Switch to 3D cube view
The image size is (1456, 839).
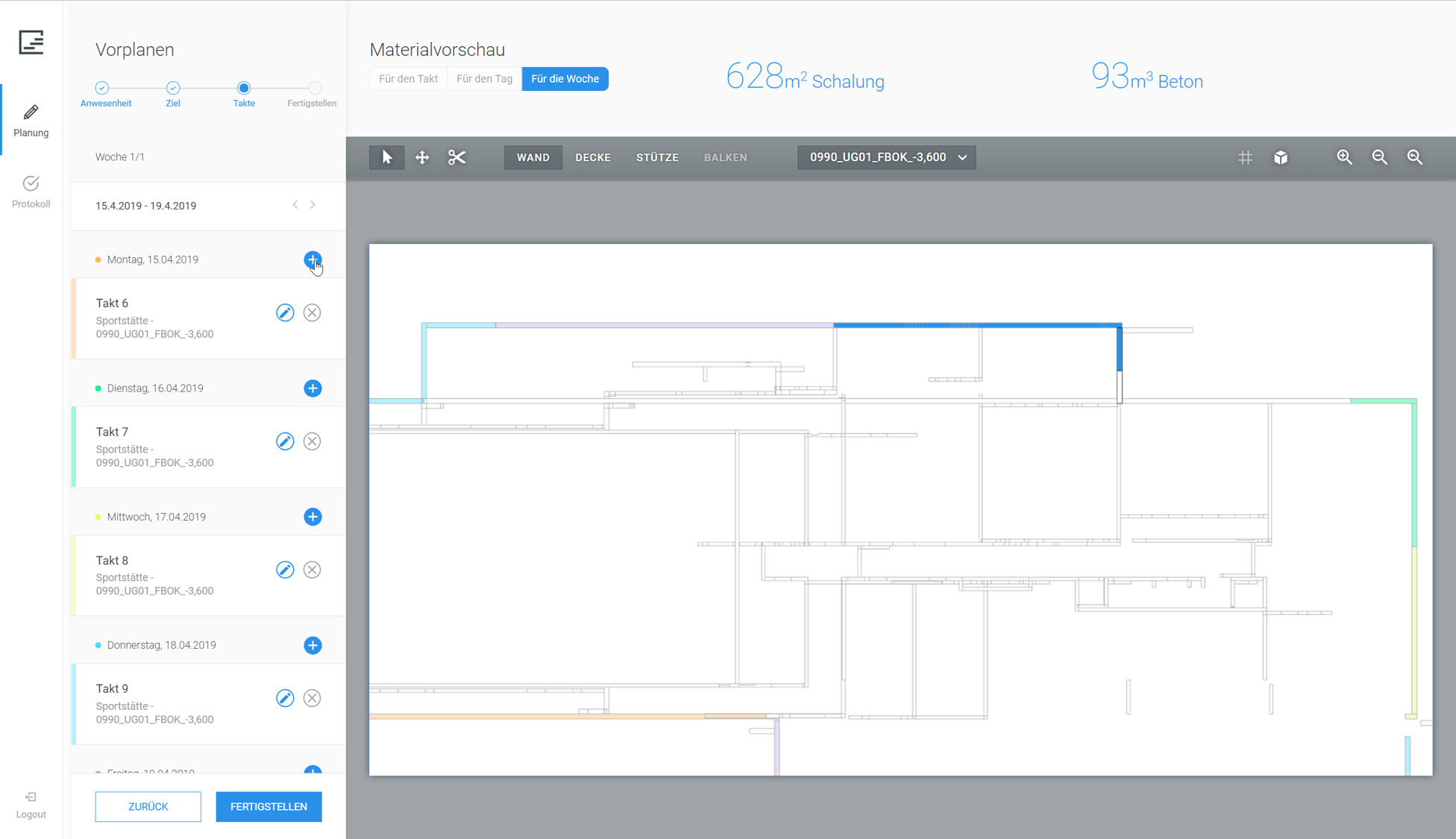coord(1281,157)
